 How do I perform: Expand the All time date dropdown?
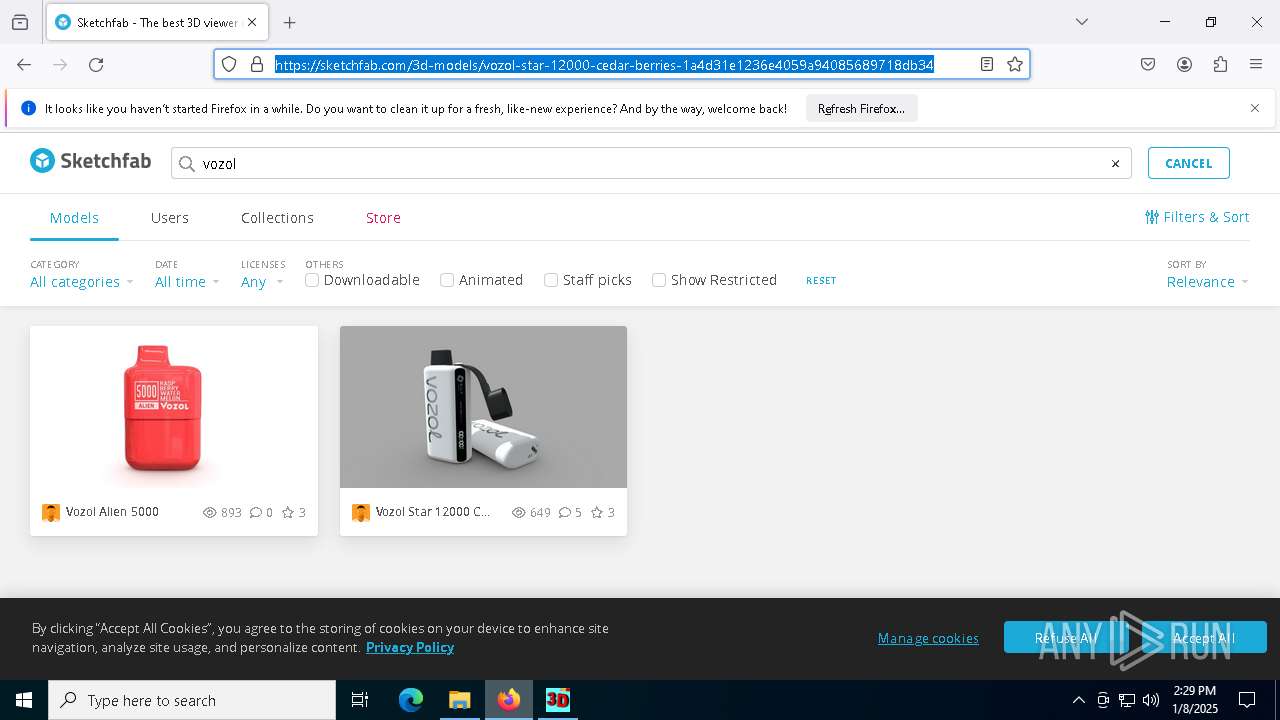point(186,282)
